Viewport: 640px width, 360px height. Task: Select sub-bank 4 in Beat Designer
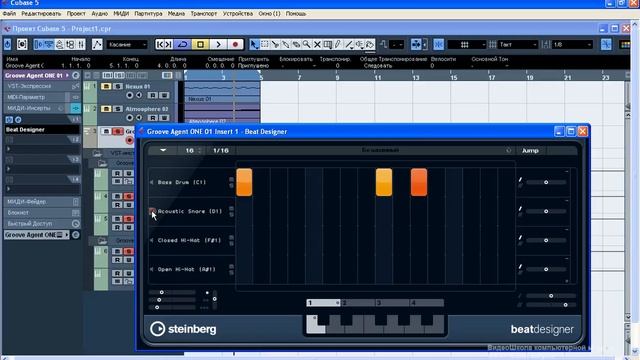click(x=427, y=303)
